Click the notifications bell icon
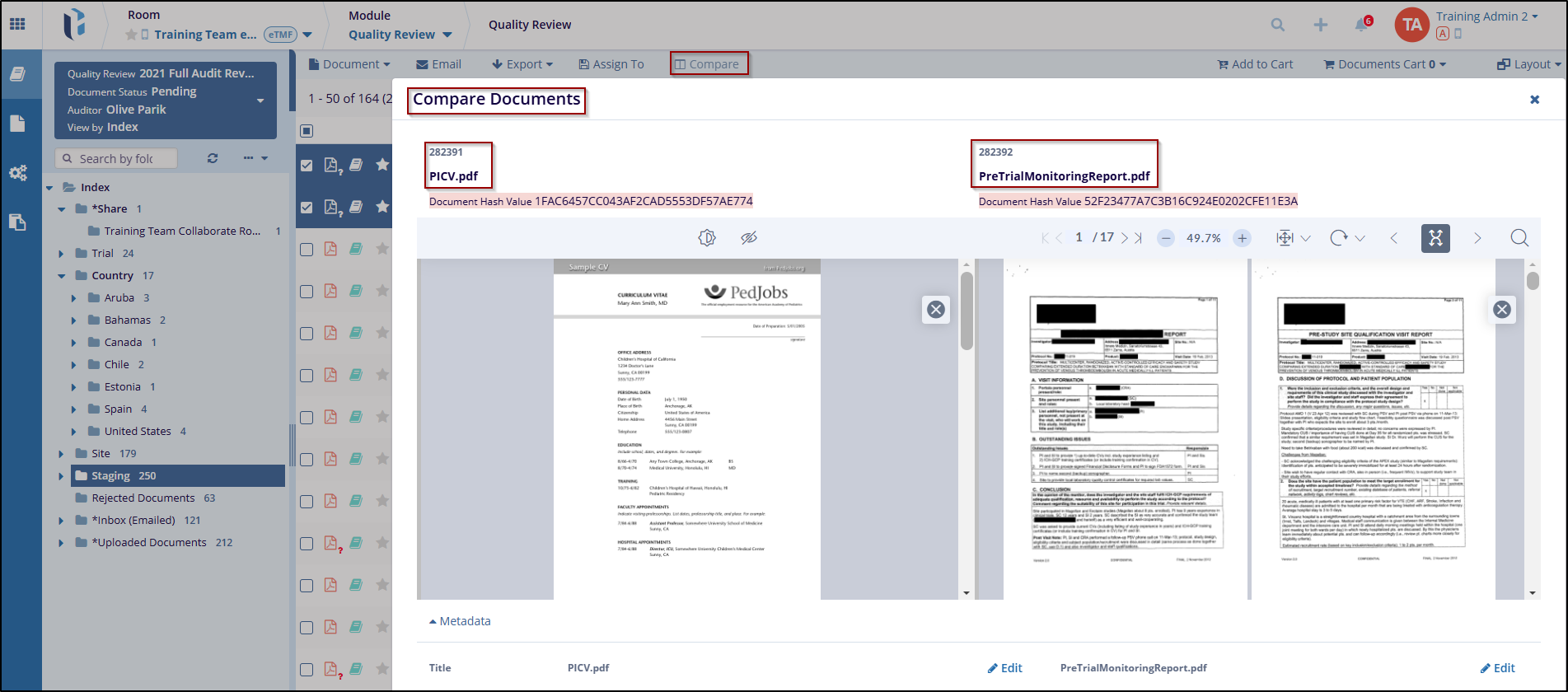The width and height of the screenshot is (1568, 692). (x=1362, y=25)
